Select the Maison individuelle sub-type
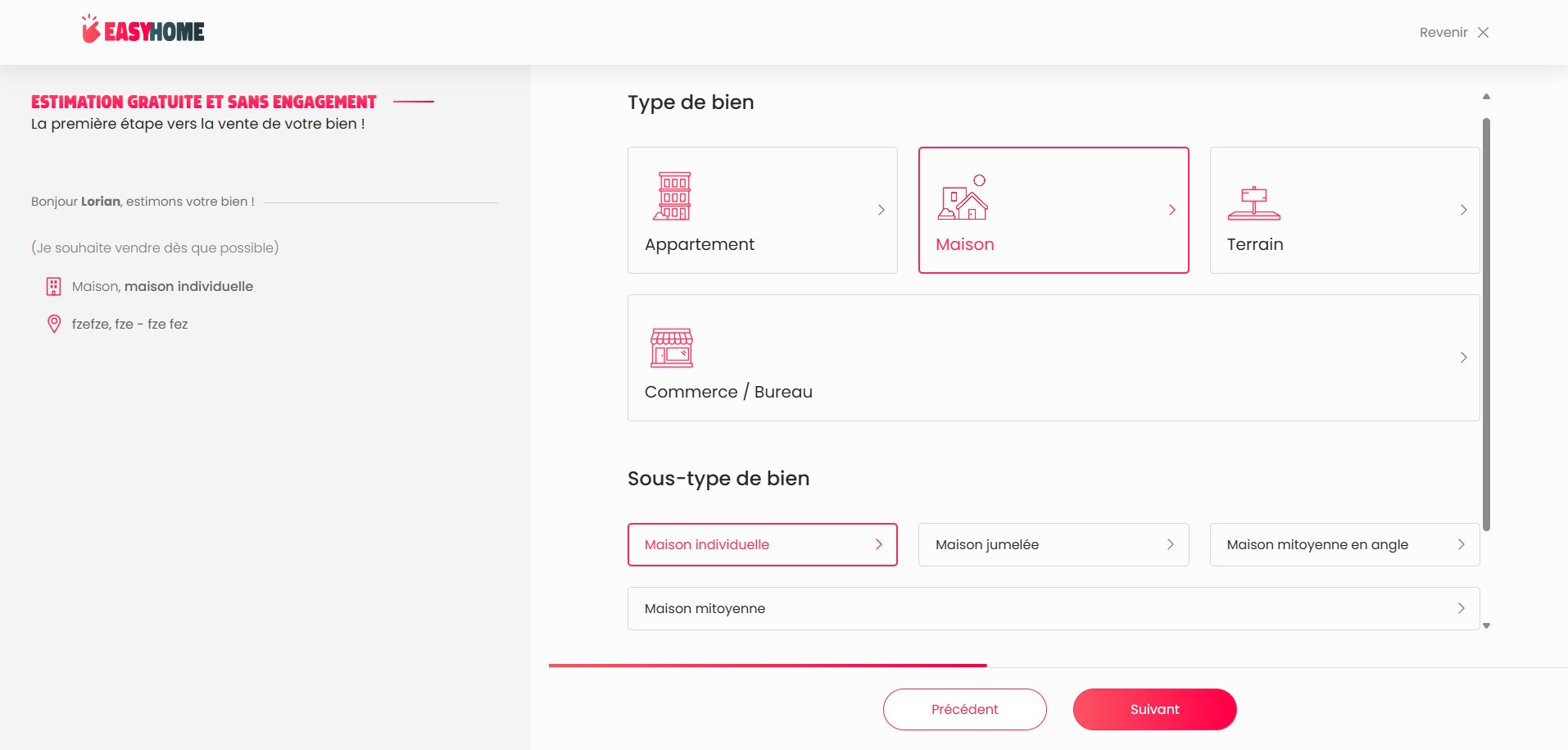1568x750 pixels. (763, 544)
